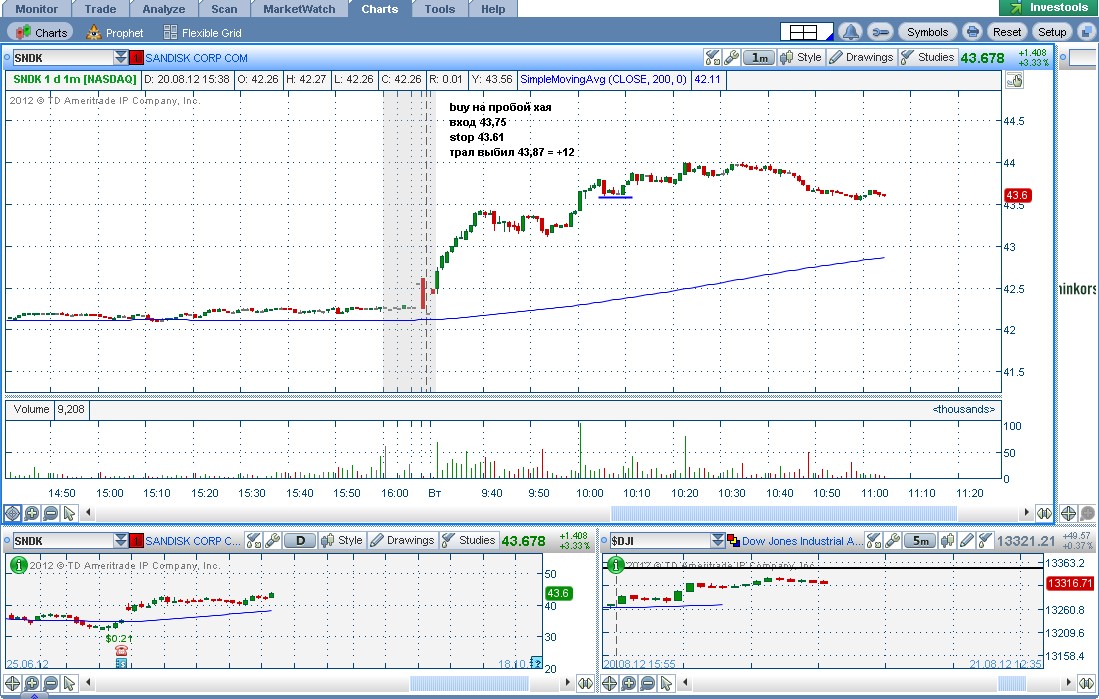Image resolution: width=1099 pixels, height=699 pixels.
Task: Open Studies menu in daily SNDK chart
Action: pos(468,541)
